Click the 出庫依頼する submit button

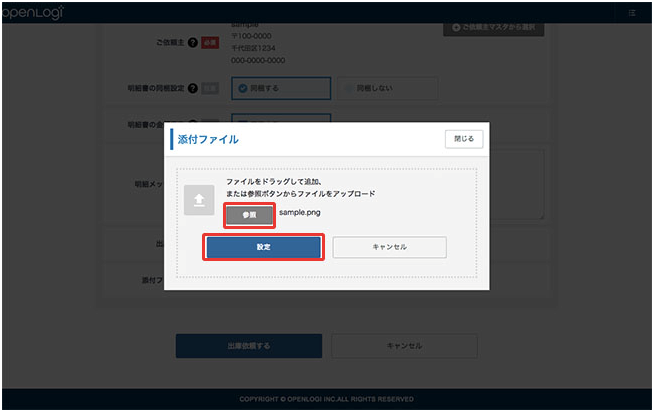[249, 346]
